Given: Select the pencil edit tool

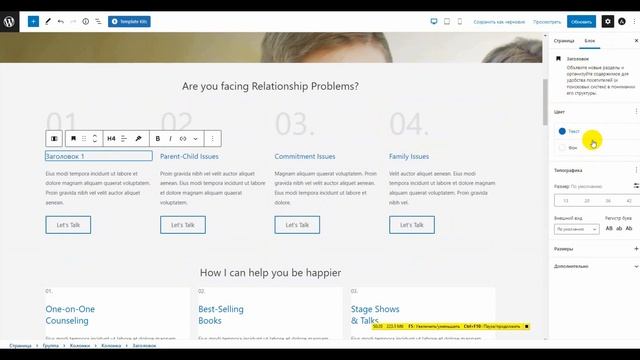Looking at the screenshot, I should [x=48, y=21].
